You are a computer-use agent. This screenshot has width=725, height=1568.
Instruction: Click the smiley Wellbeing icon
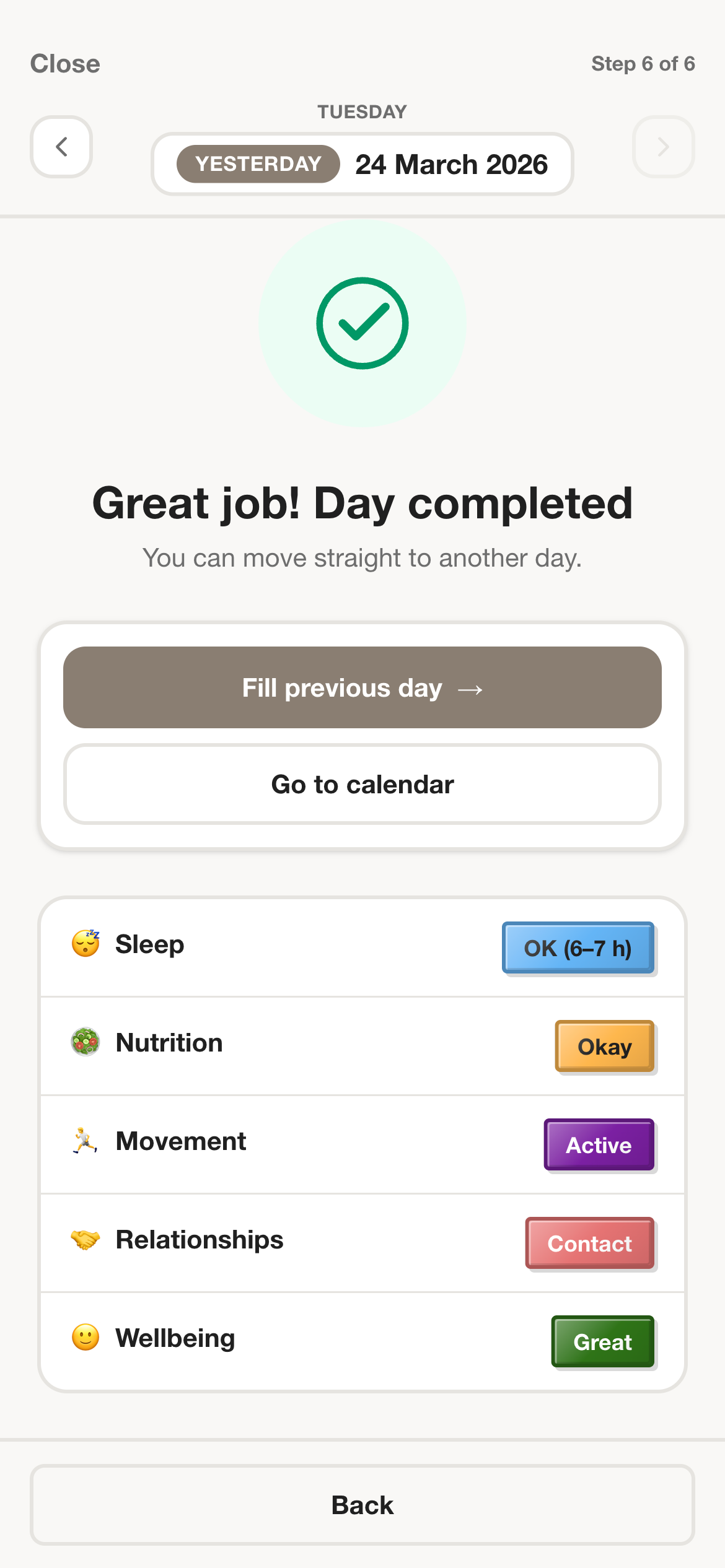(x=85, y=1337)
